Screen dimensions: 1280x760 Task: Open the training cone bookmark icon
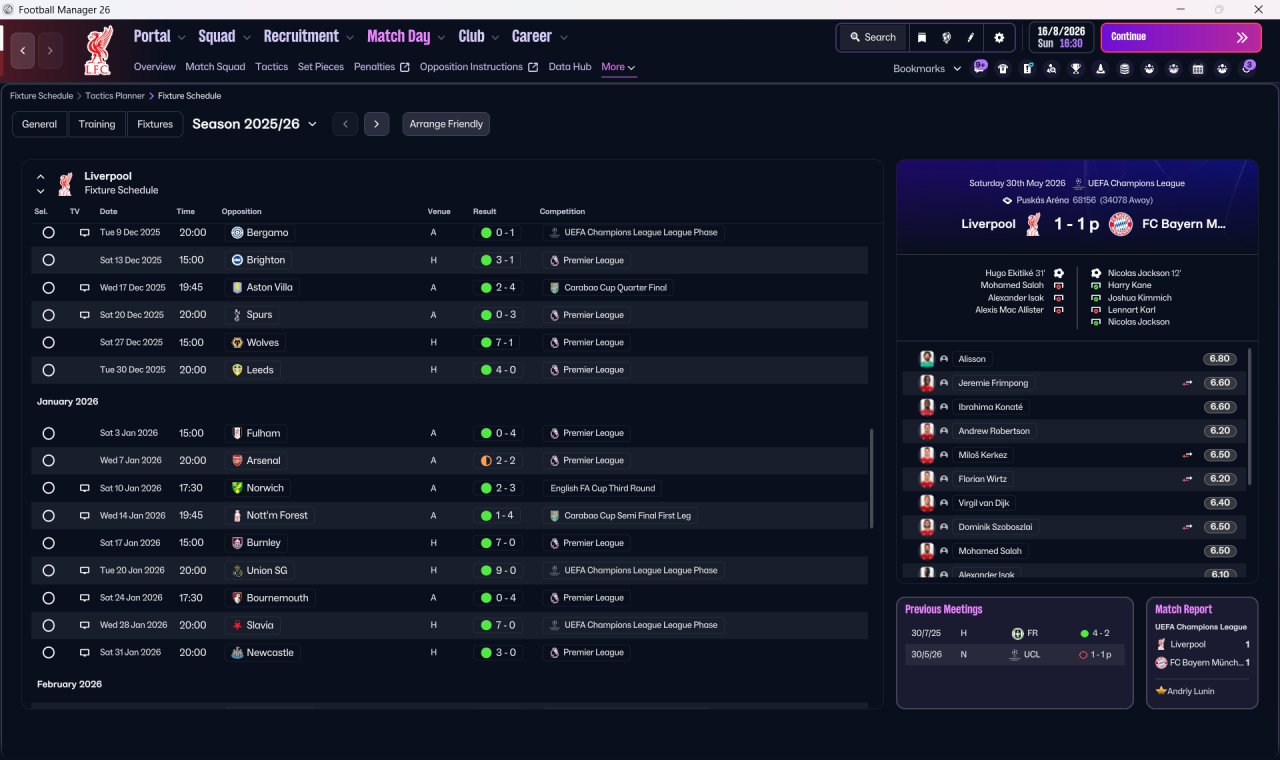1101,69
